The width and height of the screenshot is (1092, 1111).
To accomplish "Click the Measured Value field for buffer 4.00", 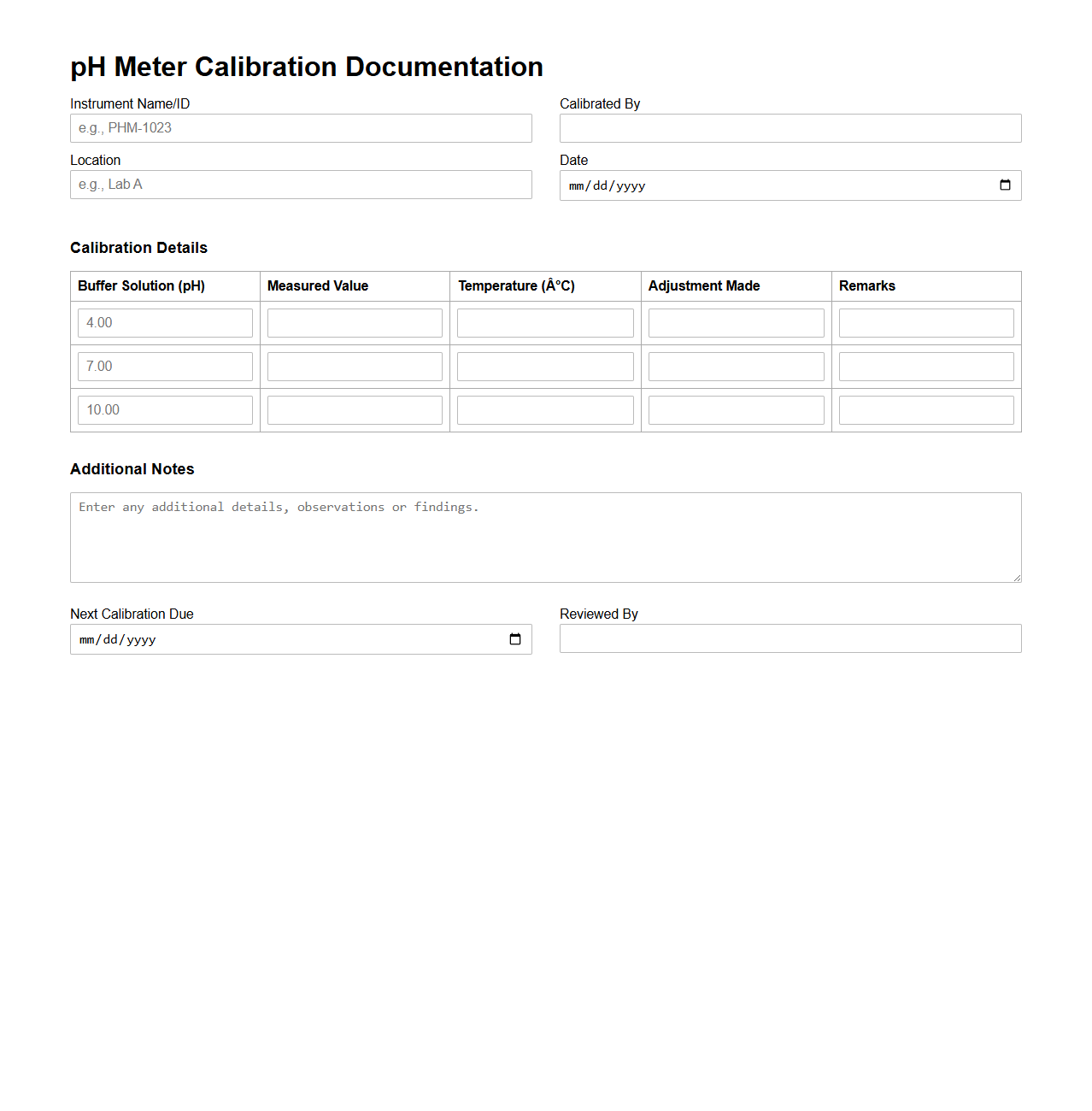I will tap(355, 322).
